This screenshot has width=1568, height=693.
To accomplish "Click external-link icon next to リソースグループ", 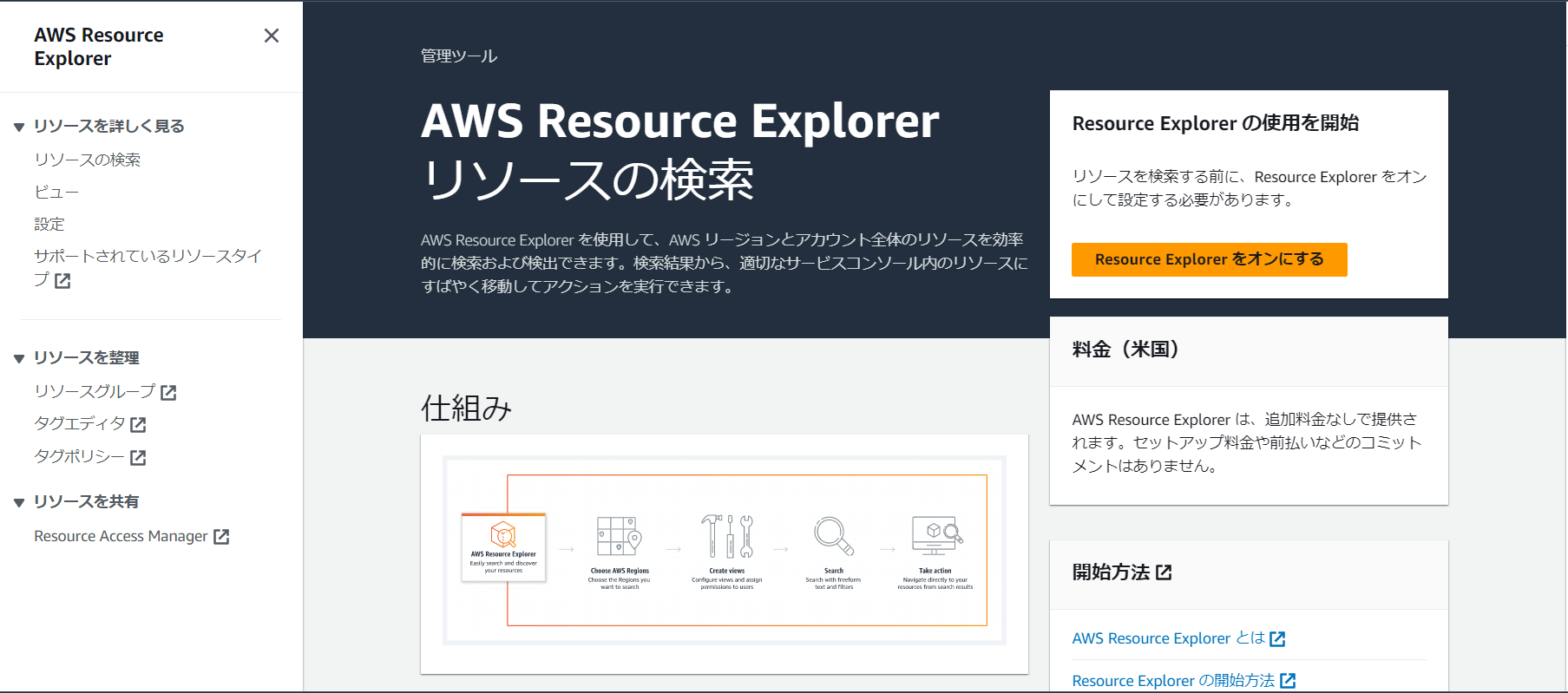I will click(x=168, y=393).
